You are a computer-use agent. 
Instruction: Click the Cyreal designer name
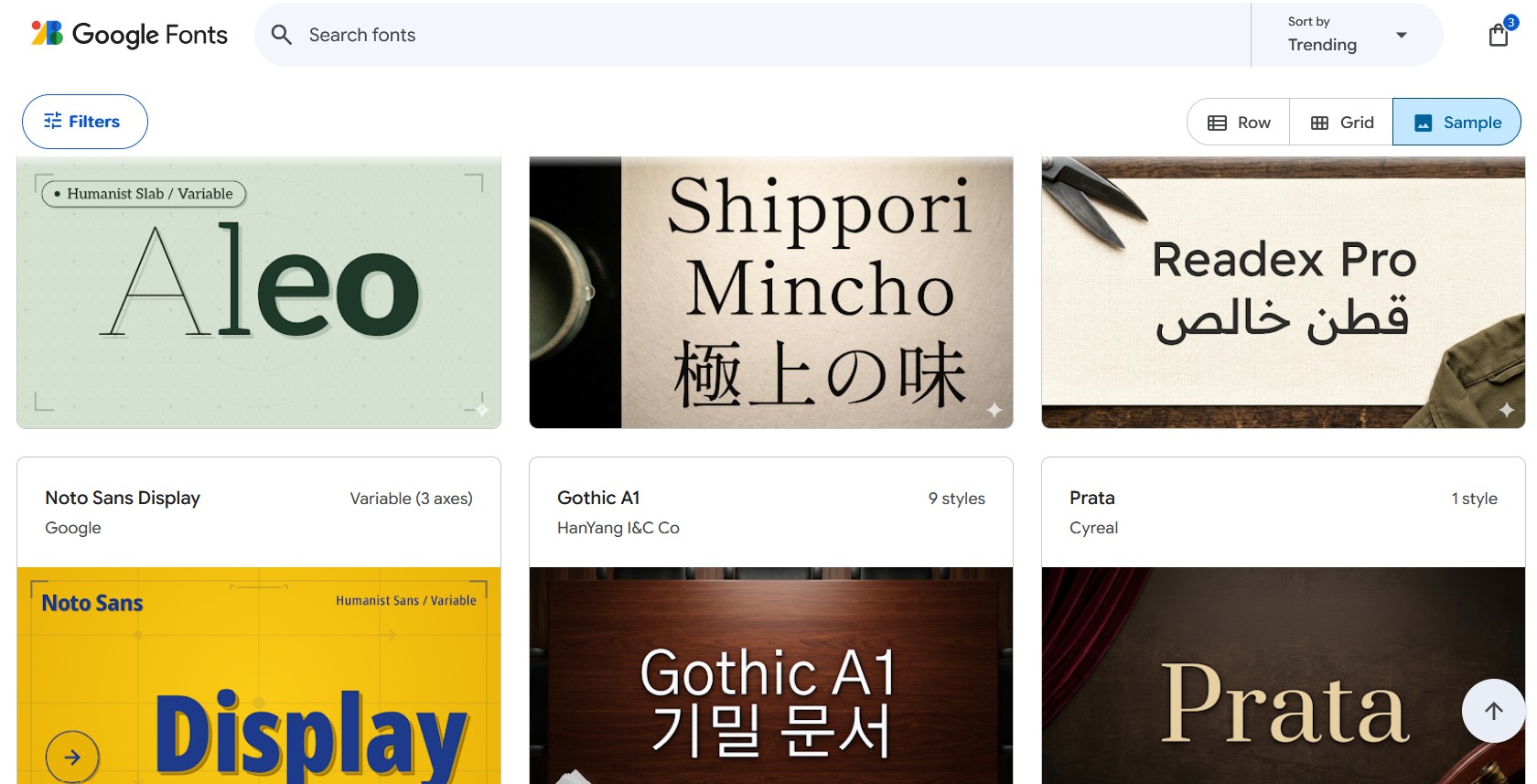(1094, 528)
